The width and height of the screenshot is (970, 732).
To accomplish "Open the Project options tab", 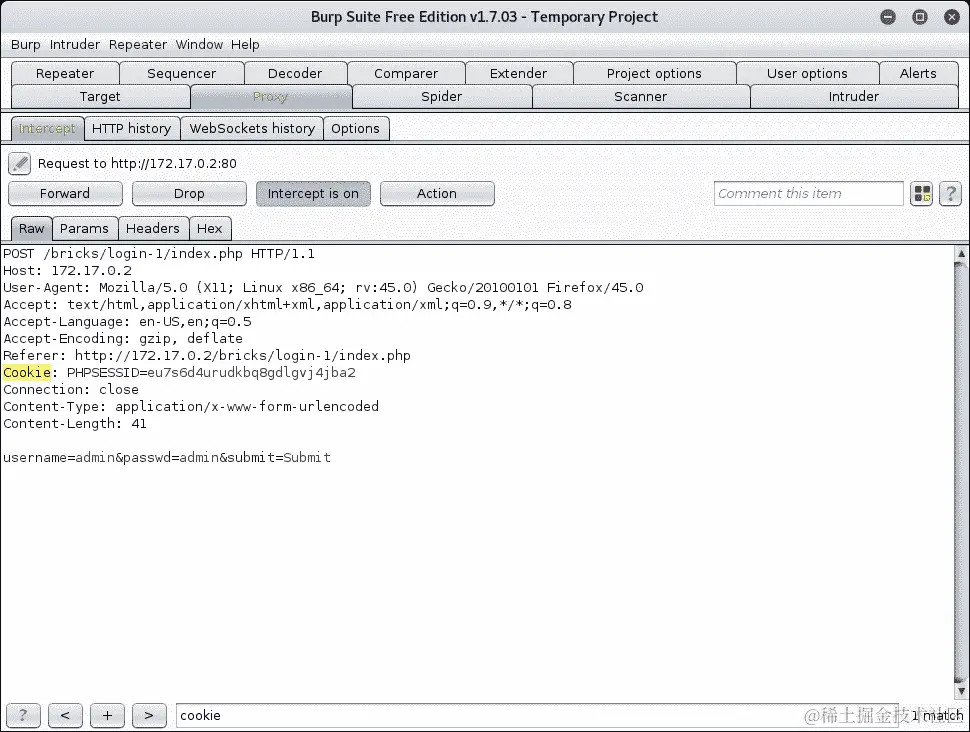I will coord(654,73).
